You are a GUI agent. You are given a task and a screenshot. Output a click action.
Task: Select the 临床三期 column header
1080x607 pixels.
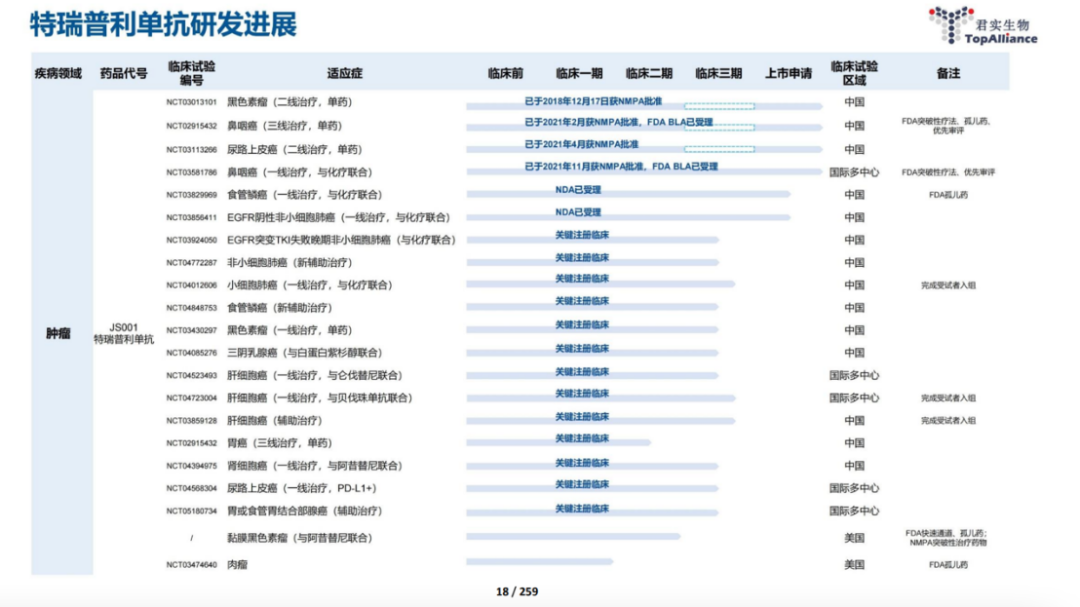click(x=718, y=73)
